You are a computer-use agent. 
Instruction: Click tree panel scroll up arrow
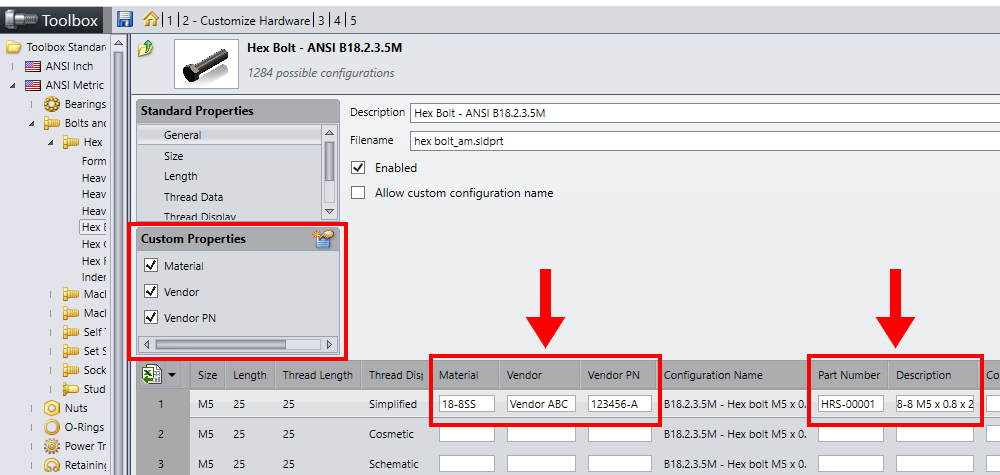119,42
